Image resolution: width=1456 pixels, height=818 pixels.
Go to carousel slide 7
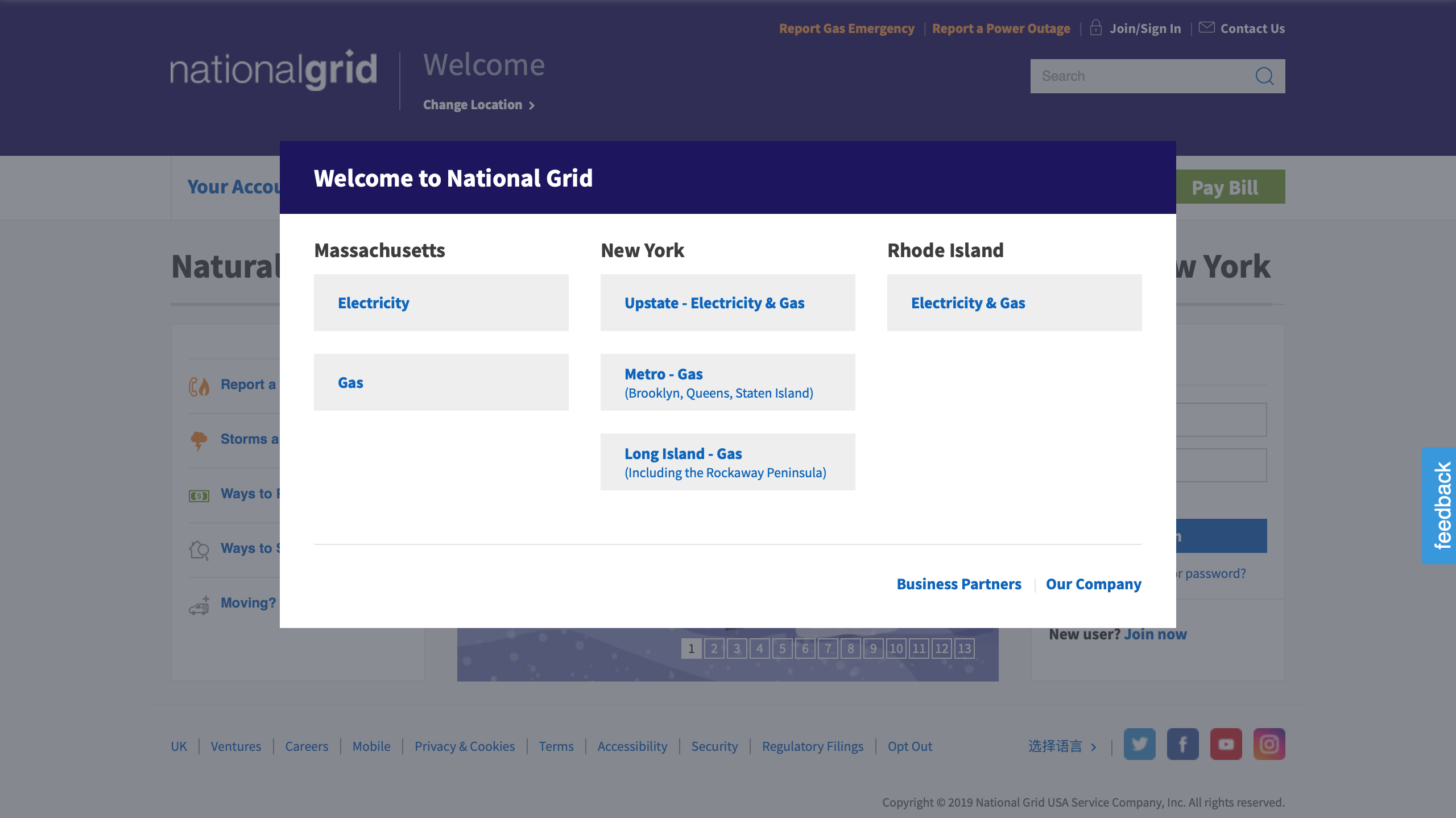tap(828, 648)
